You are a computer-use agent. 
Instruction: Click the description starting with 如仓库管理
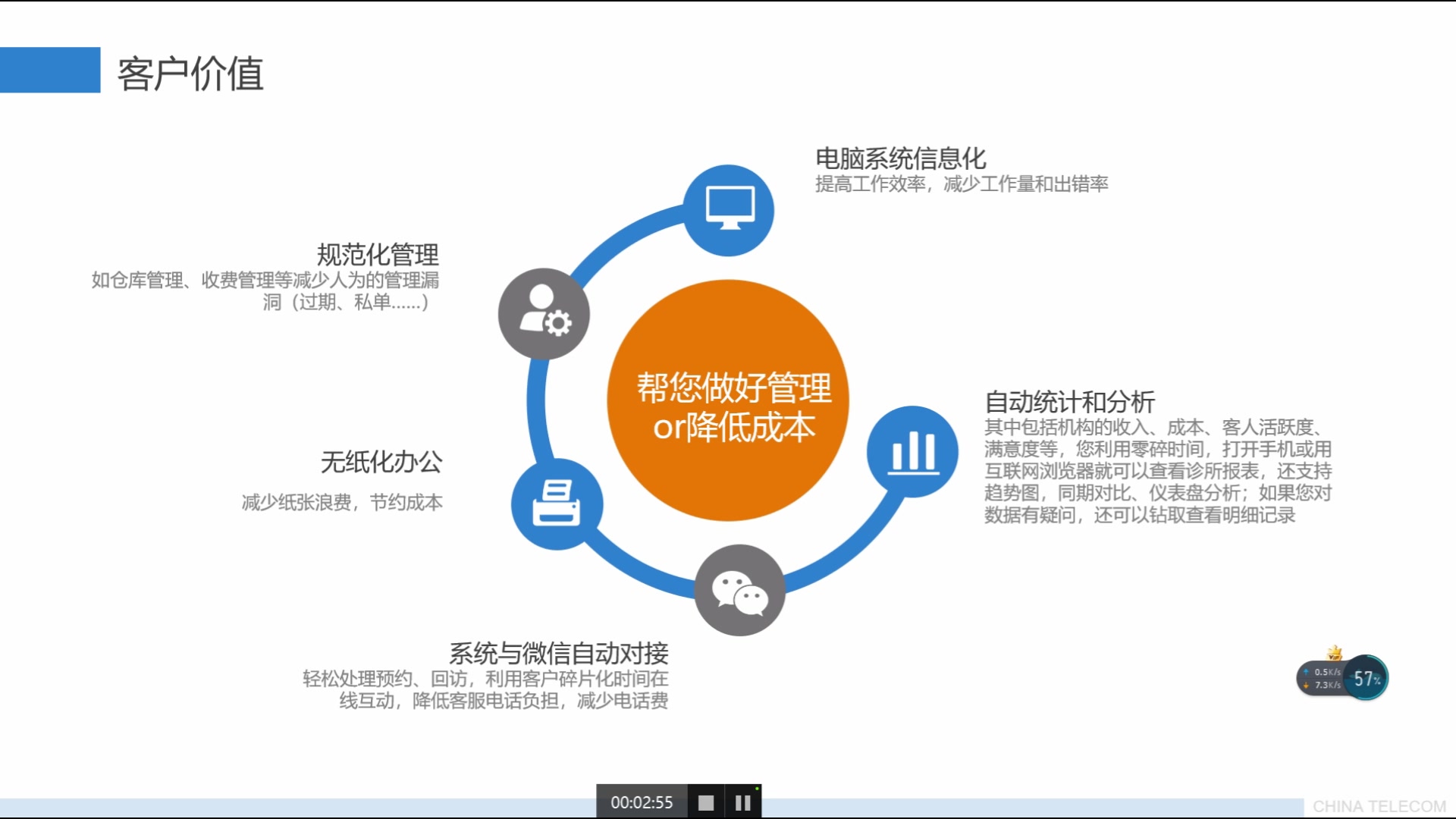point(265,291)
